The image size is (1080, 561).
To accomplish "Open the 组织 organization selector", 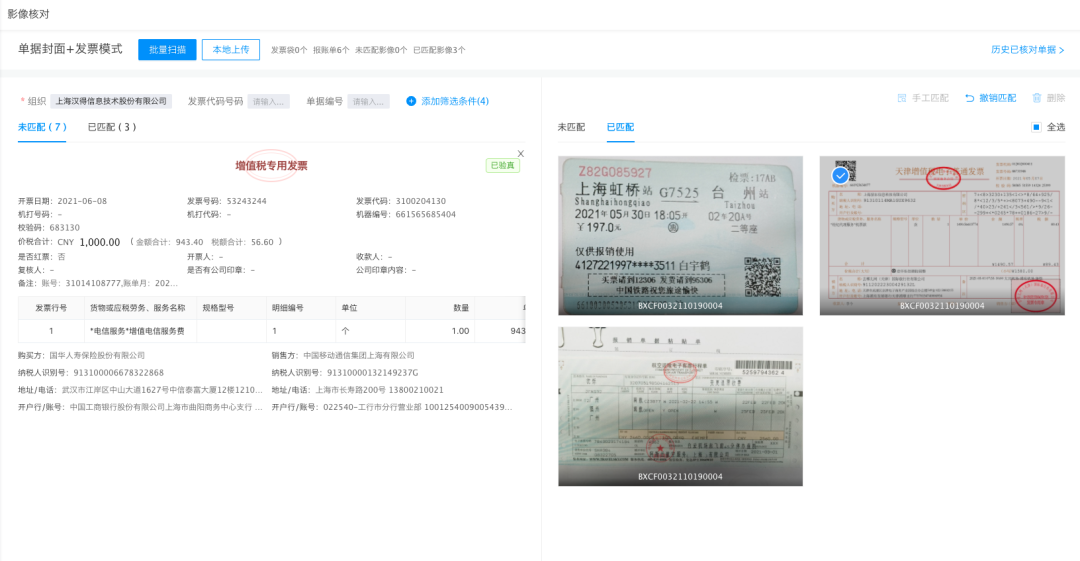I will click(112, 101).
